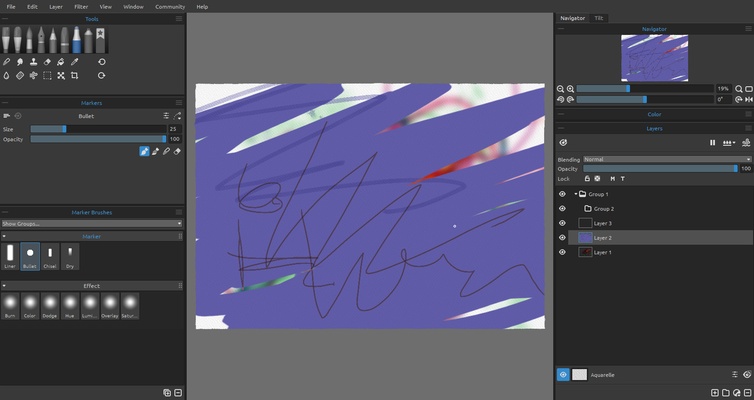
Task: Collapse Group 1 in the layer tree
Action: 576,194
